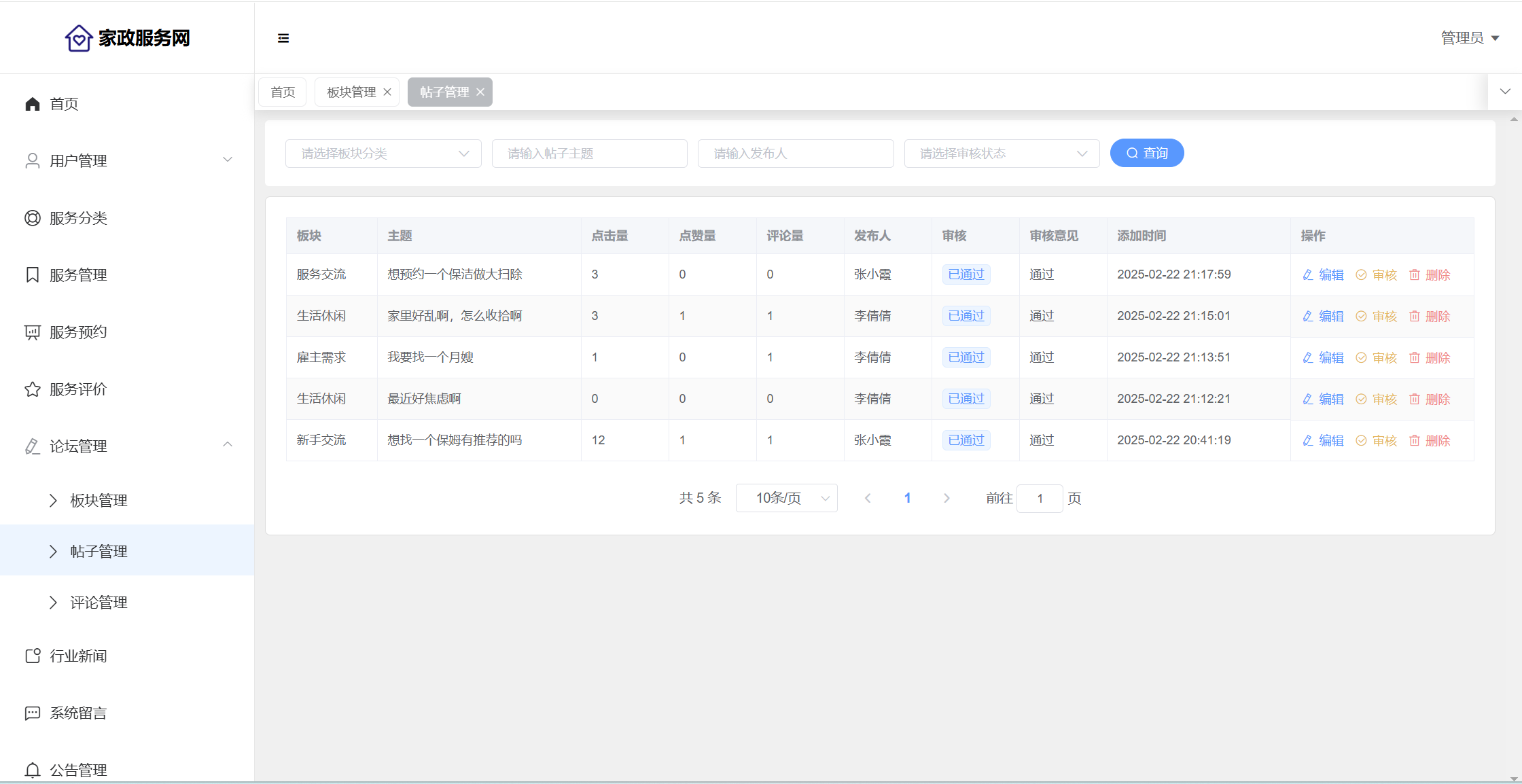Switch to the 首页 tab
The height and width of the screenshot is (784, 1522).
click(x=283, y=92)
